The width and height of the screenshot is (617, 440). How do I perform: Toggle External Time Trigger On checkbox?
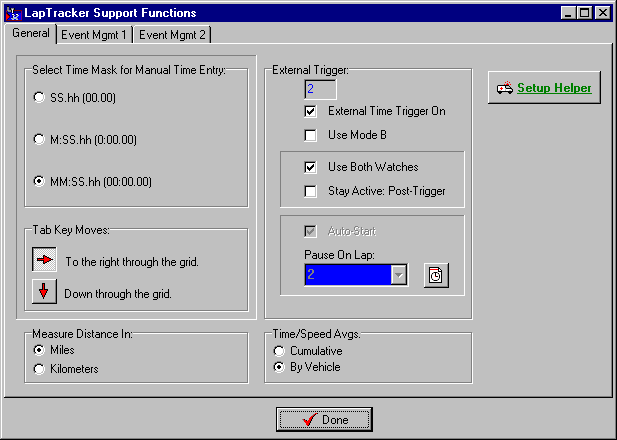tap(310, 111)
